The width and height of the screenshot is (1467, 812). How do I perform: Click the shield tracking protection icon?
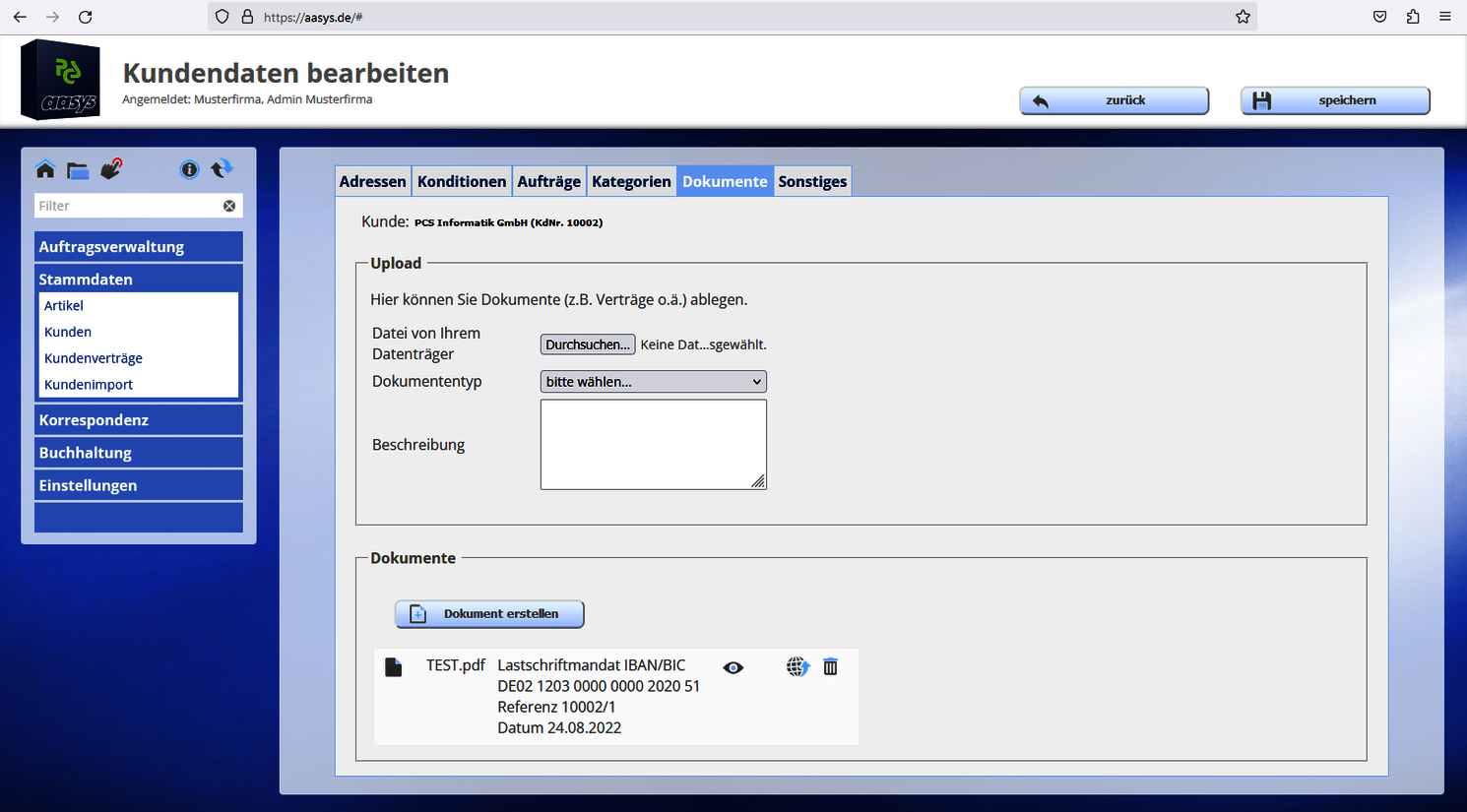pyautogui.click(x=223, y=17)
